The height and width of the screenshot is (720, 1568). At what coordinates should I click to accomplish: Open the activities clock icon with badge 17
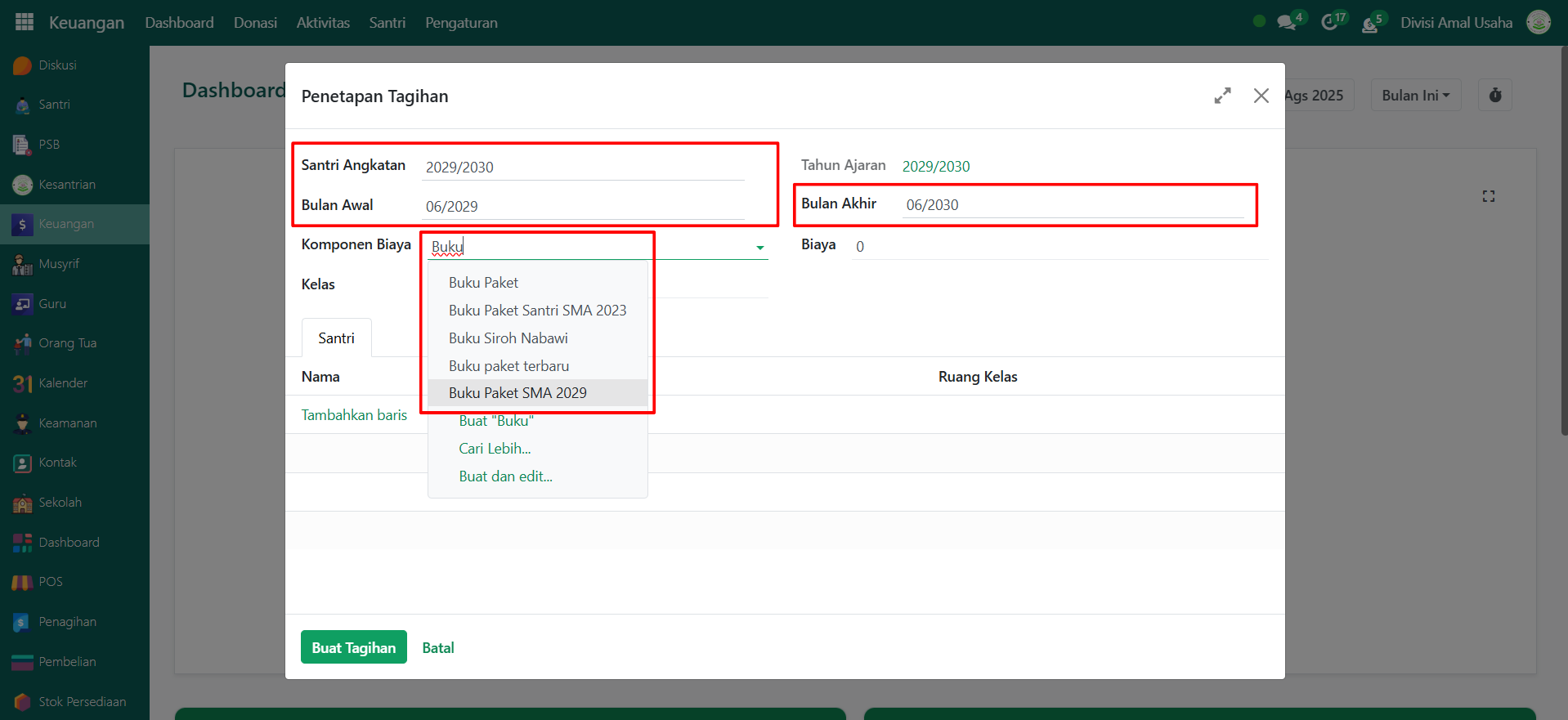click(x=1330, y=22)
